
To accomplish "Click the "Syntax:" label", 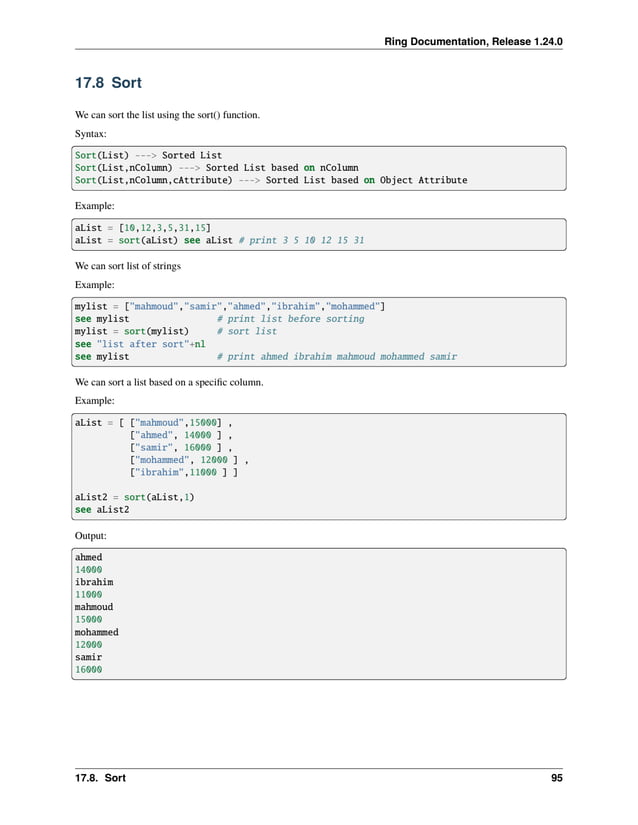I will pyautogui.click(x=90, y=134).
